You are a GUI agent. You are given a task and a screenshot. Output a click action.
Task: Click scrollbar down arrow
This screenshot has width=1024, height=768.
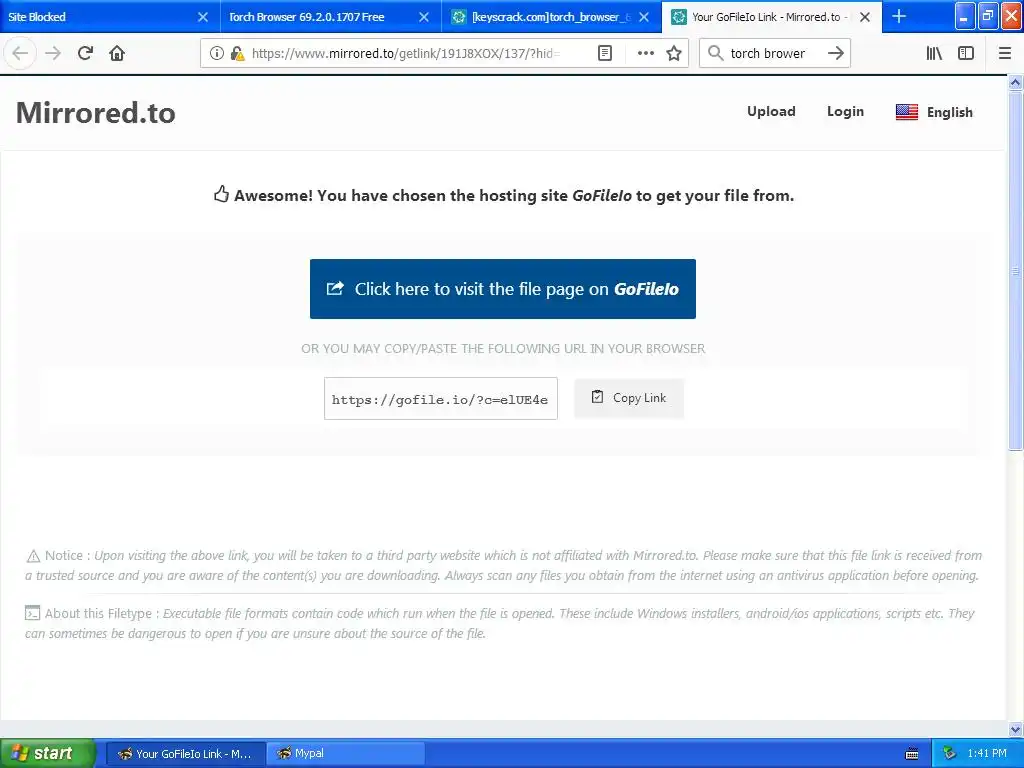point(1016,729)
